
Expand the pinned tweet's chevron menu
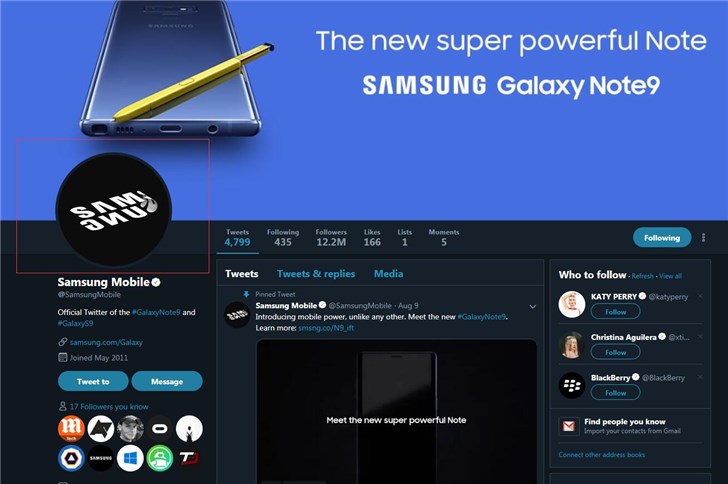pyautogui.click(x=533, y=307)
